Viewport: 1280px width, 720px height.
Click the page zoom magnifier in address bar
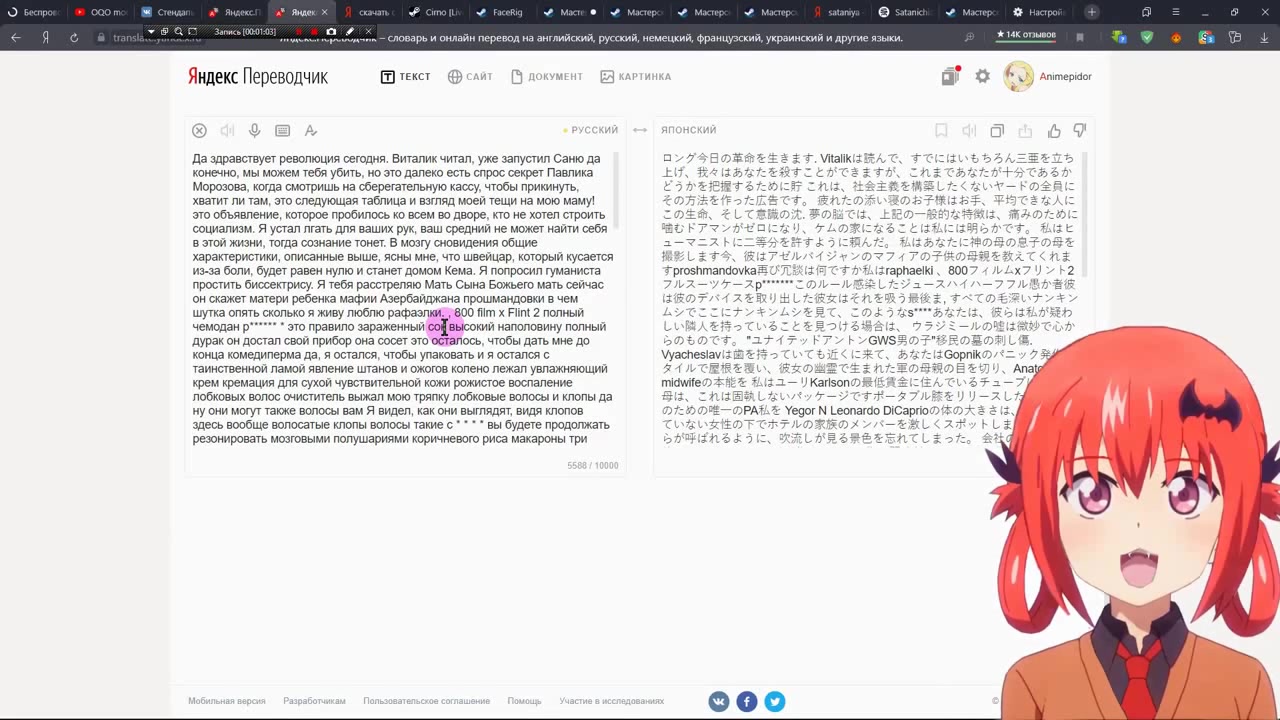click(969, 37)
